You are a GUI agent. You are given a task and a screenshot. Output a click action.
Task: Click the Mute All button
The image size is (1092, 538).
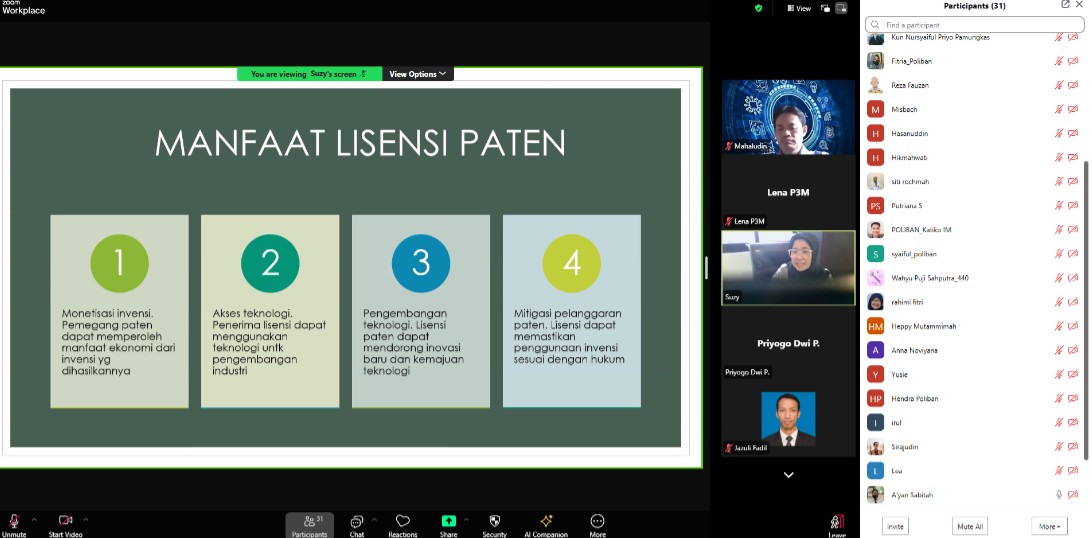click(970, 526)
